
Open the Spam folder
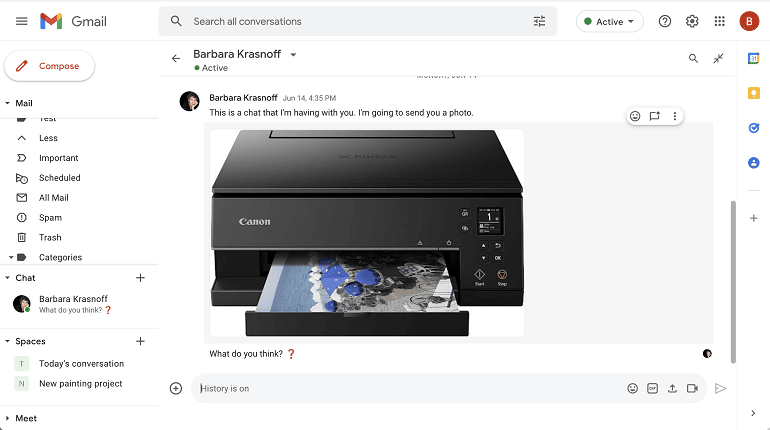click(50, 218)
